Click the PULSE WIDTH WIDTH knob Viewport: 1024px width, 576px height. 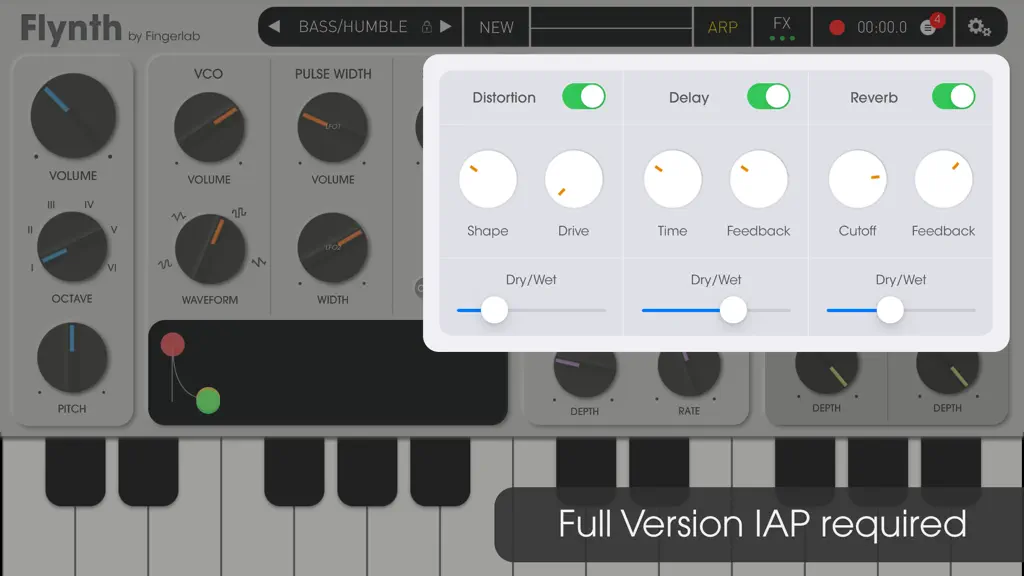(332, 248)
